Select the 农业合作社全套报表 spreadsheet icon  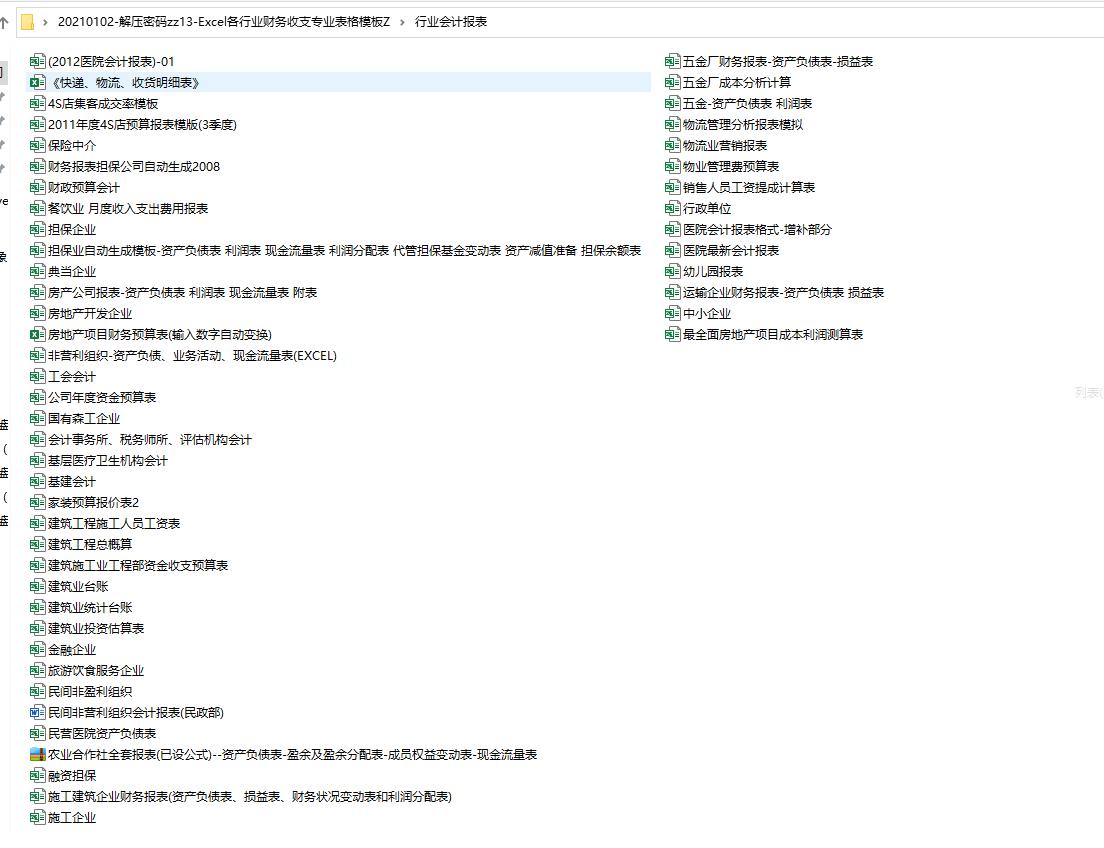36,754
